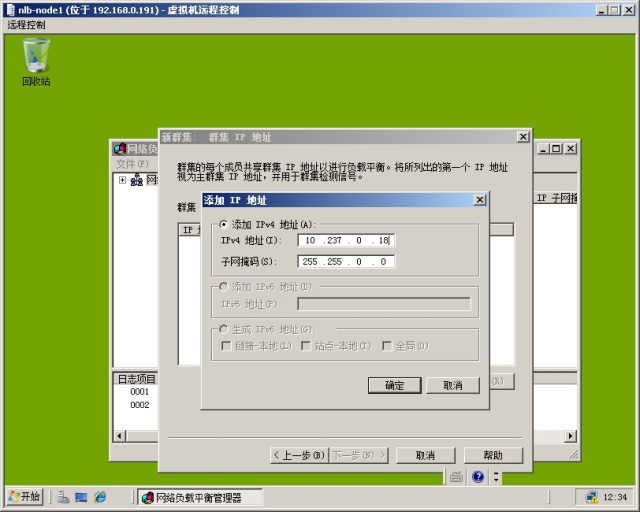Click the network status tray icon
Viewport: 640px width, 512px height.
point(591,497)
